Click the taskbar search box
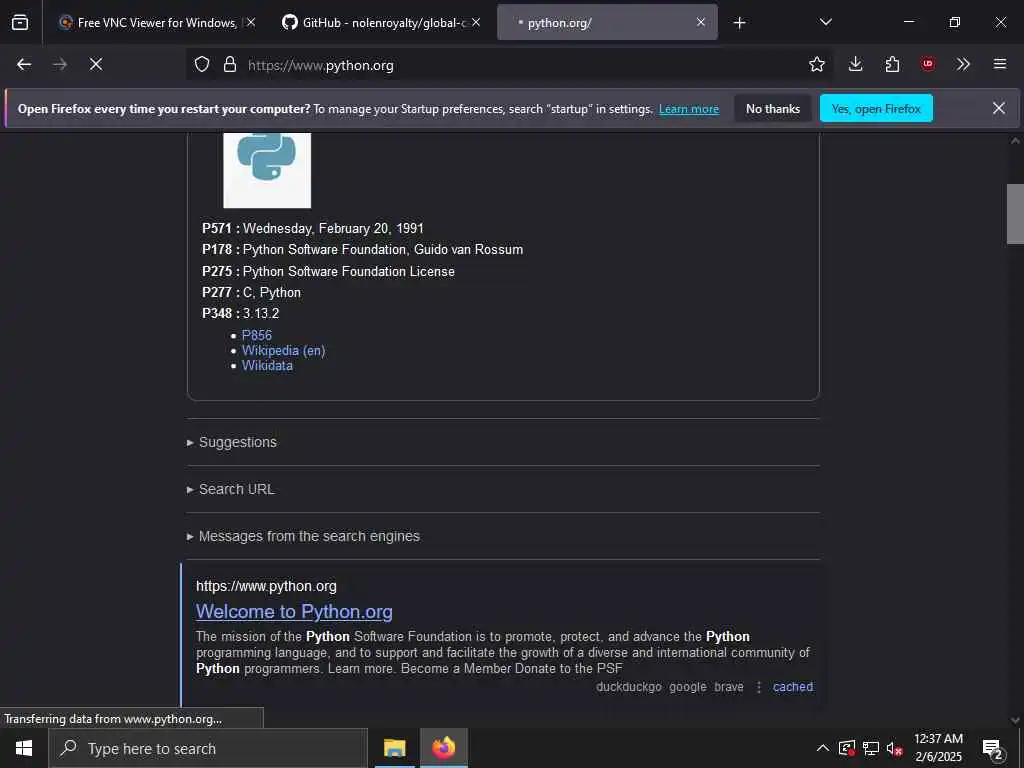Screen dimensions: 1024x768 point(208,748)
